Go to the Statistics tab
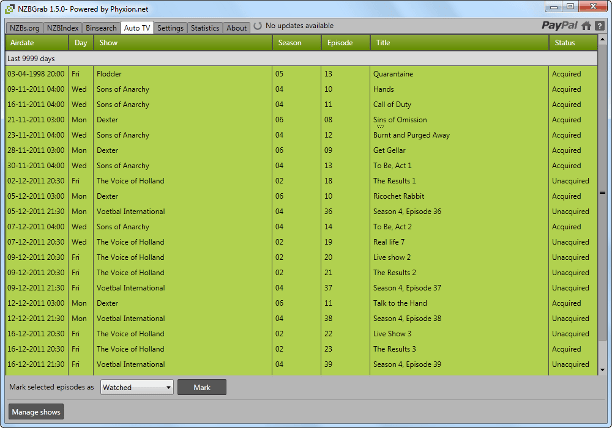 [x=205, y=28]
